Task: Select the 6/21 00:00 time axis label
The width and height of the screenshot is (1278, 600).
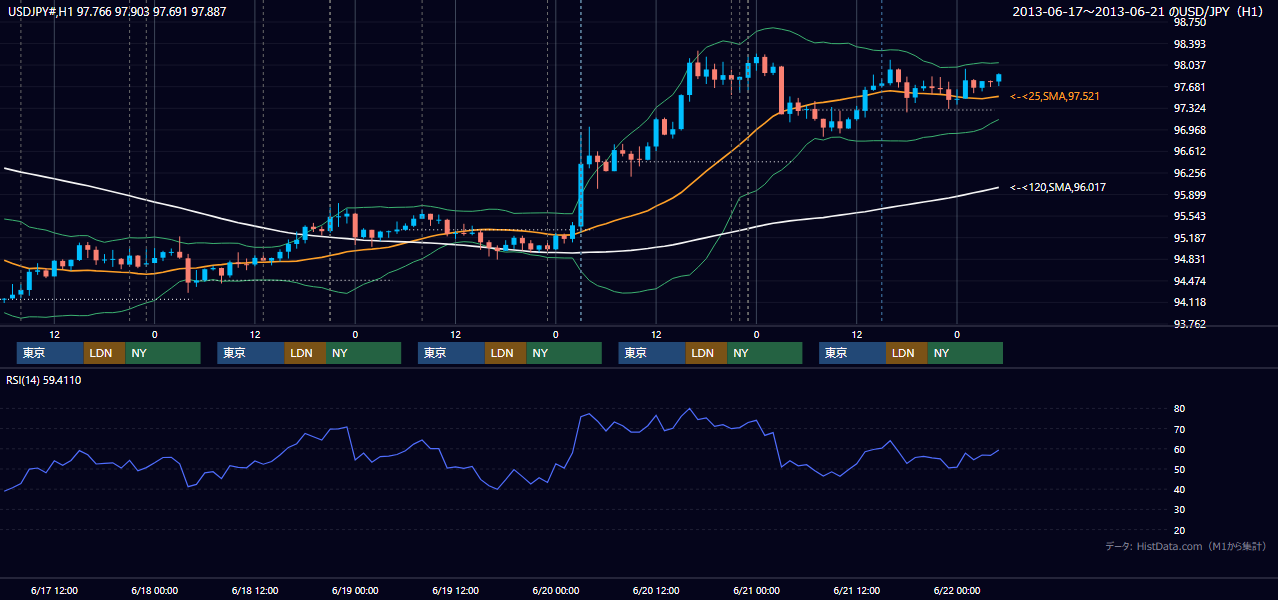Action: click(x=756, y=591)
